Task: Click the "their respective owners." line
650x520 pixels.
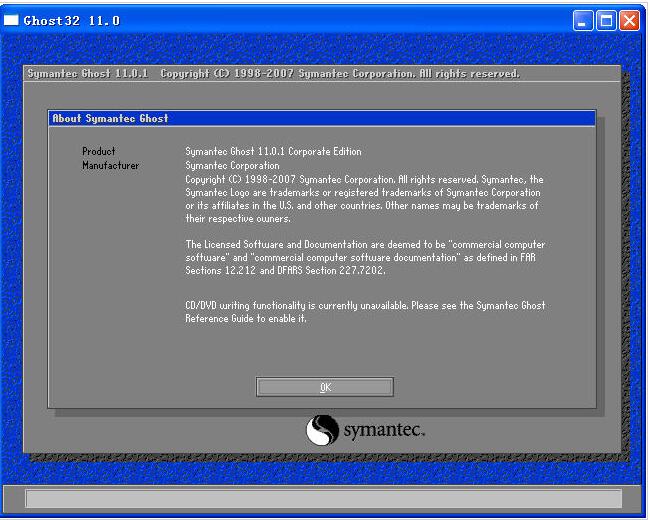Action: [x=238, y=219]
